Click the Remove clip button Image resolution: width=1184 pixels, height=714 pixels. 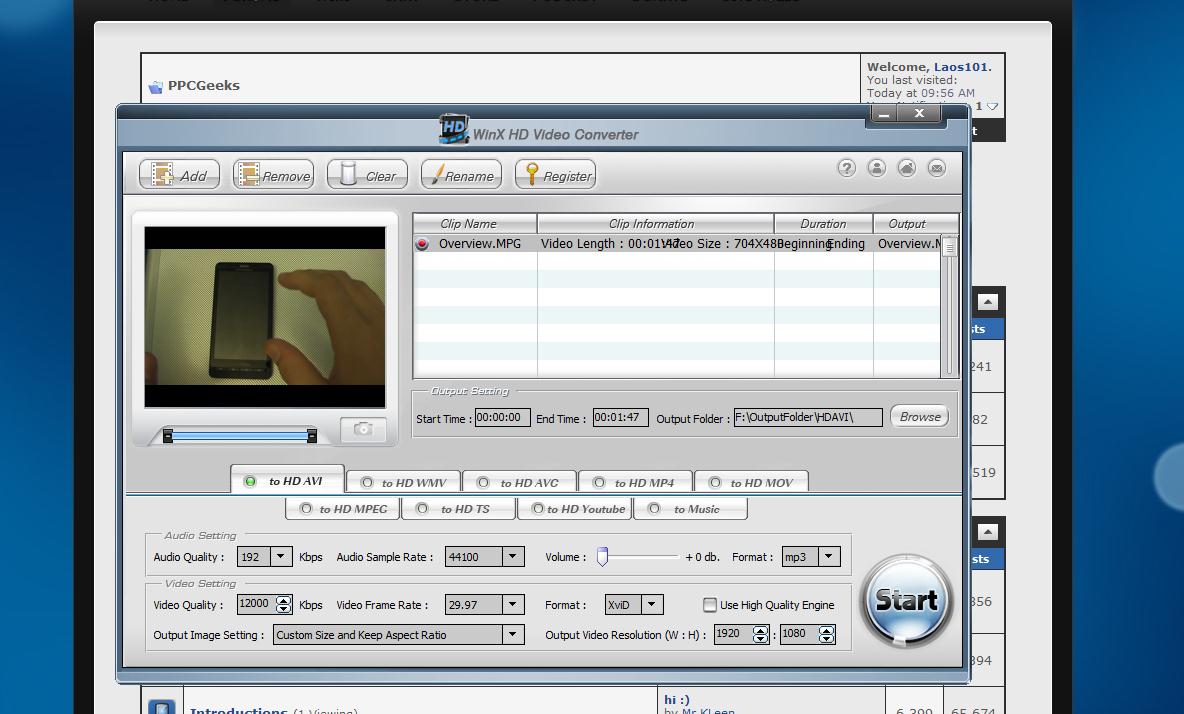273,175
